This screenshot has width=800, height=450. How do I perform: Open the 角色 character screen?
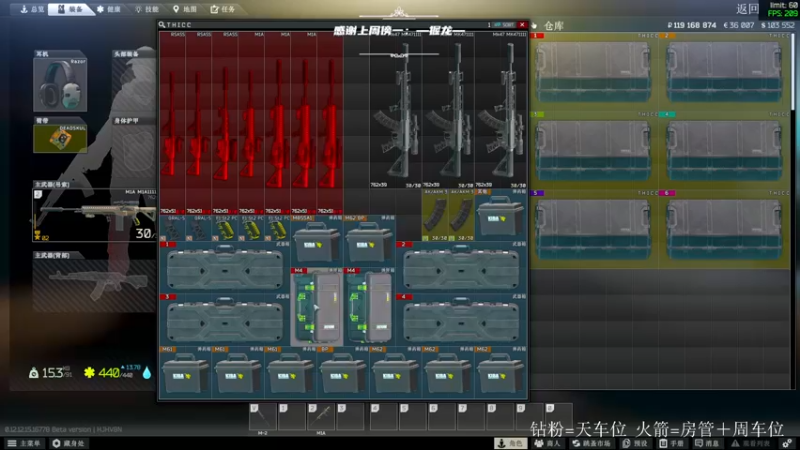pyautogui.click(x=511, y=443)
